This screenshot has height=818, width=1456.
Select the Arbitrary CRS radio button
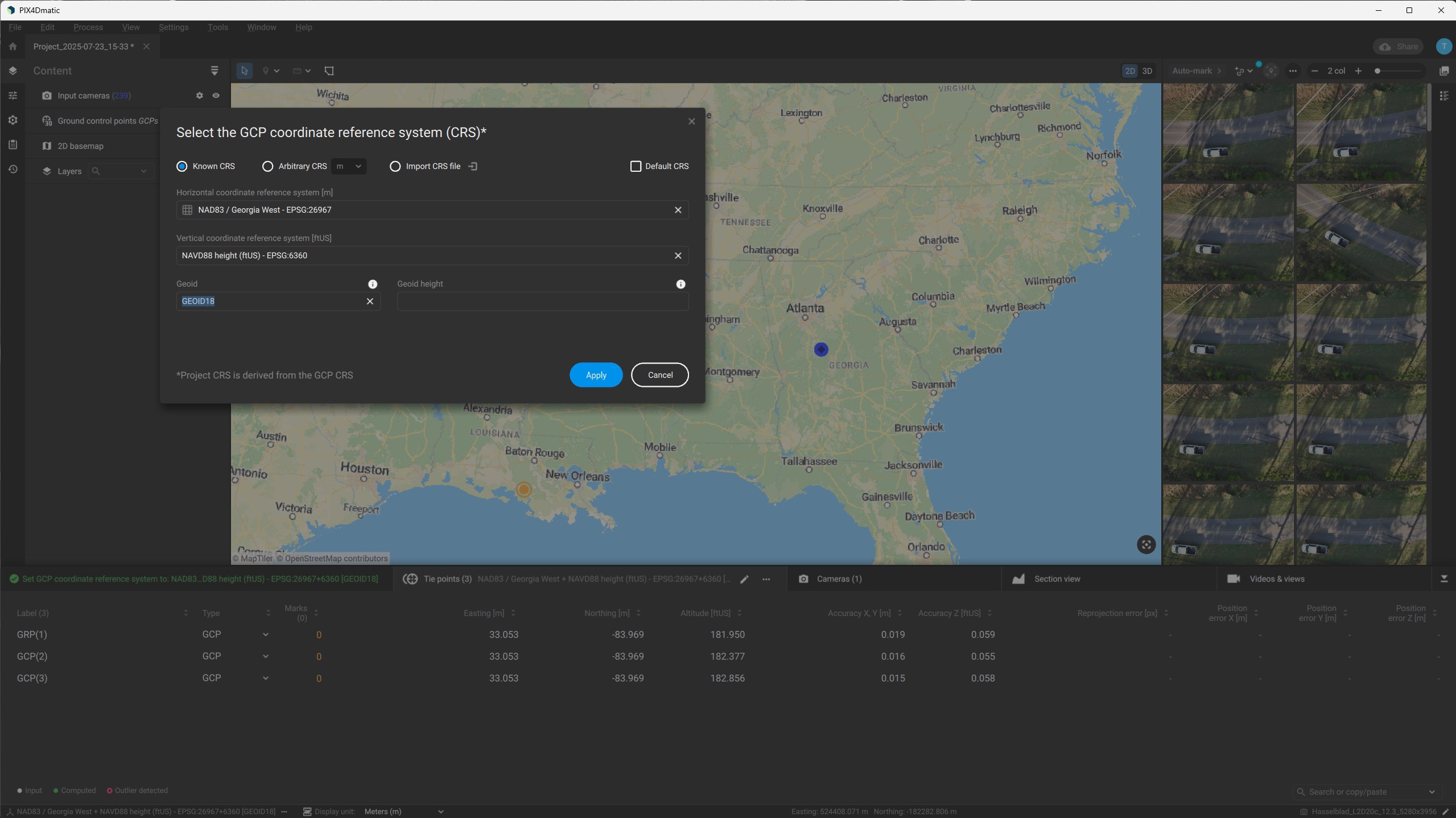coord(267,166)
